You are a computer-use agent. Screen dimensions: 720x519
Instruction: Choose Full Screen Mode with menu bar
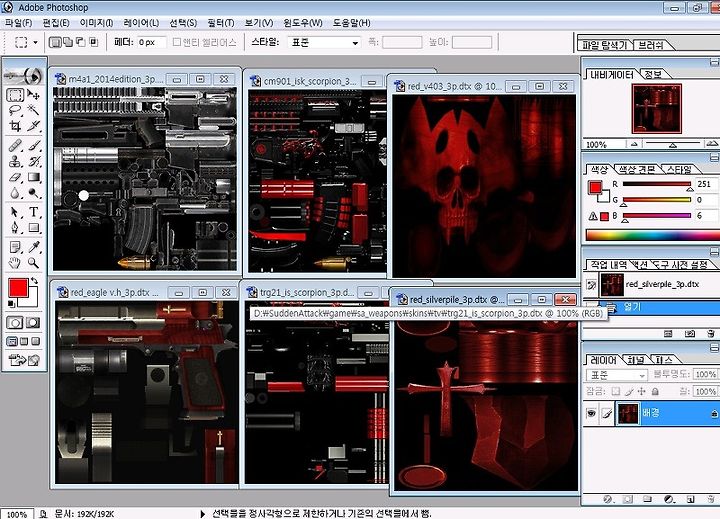click(x=24, y=341)
